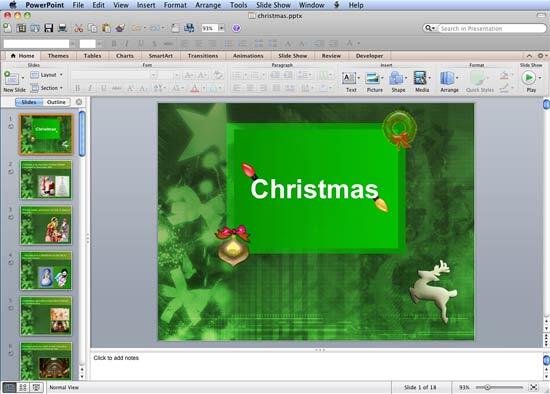550x394 pixels.
Task: Open the Help menu
Action: [356, 5]
